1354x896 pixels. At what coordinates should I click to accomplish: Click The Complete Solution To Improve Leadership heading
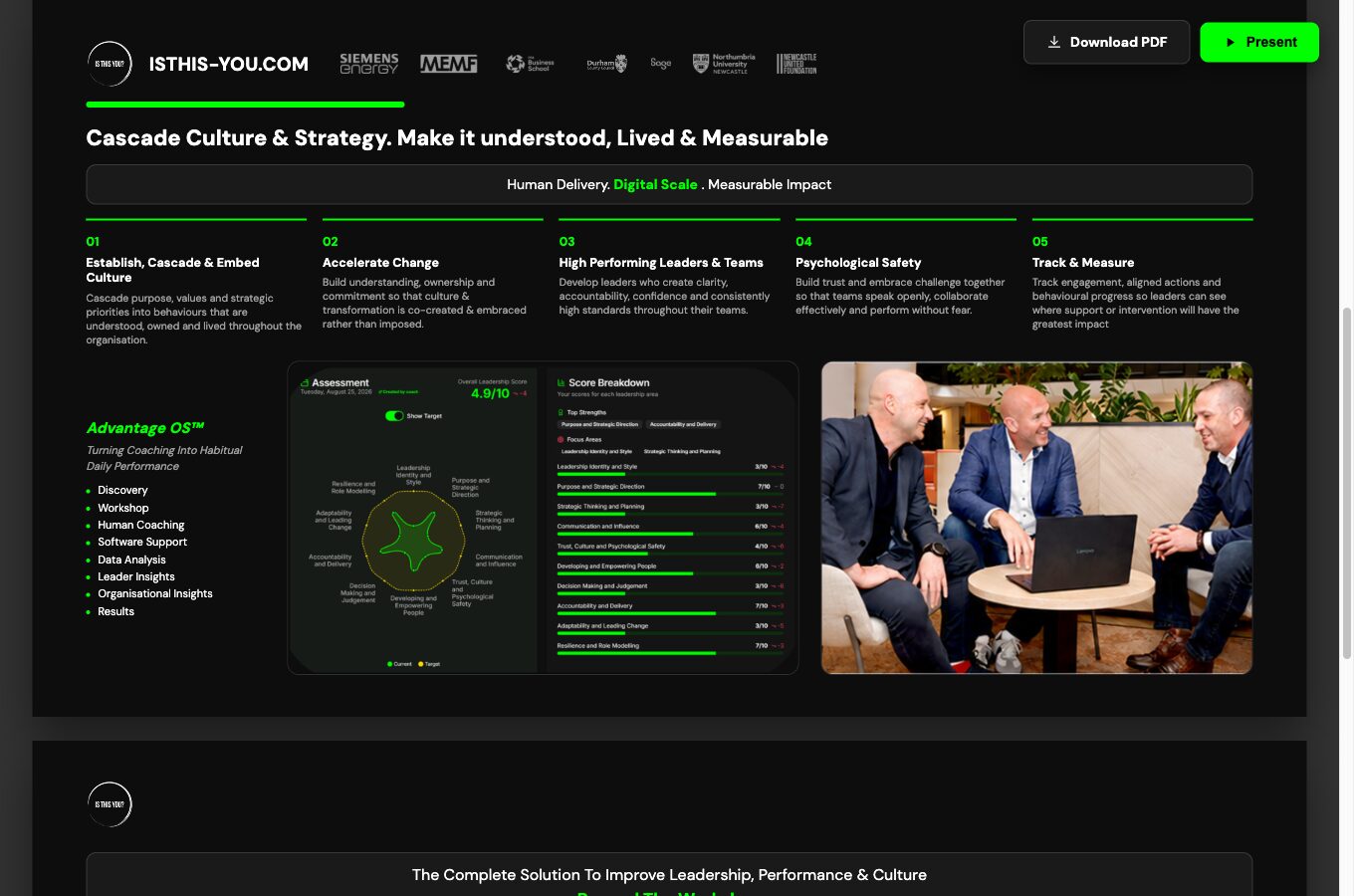coord(669,875)
